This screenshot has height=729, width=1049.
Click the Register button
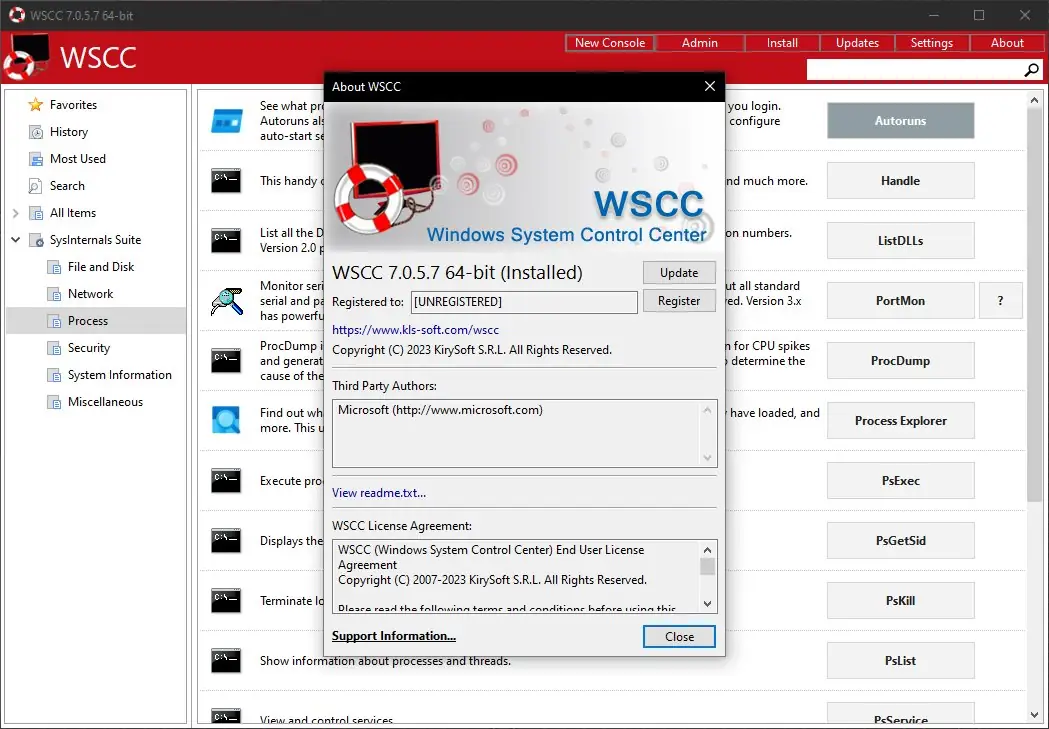679,300
